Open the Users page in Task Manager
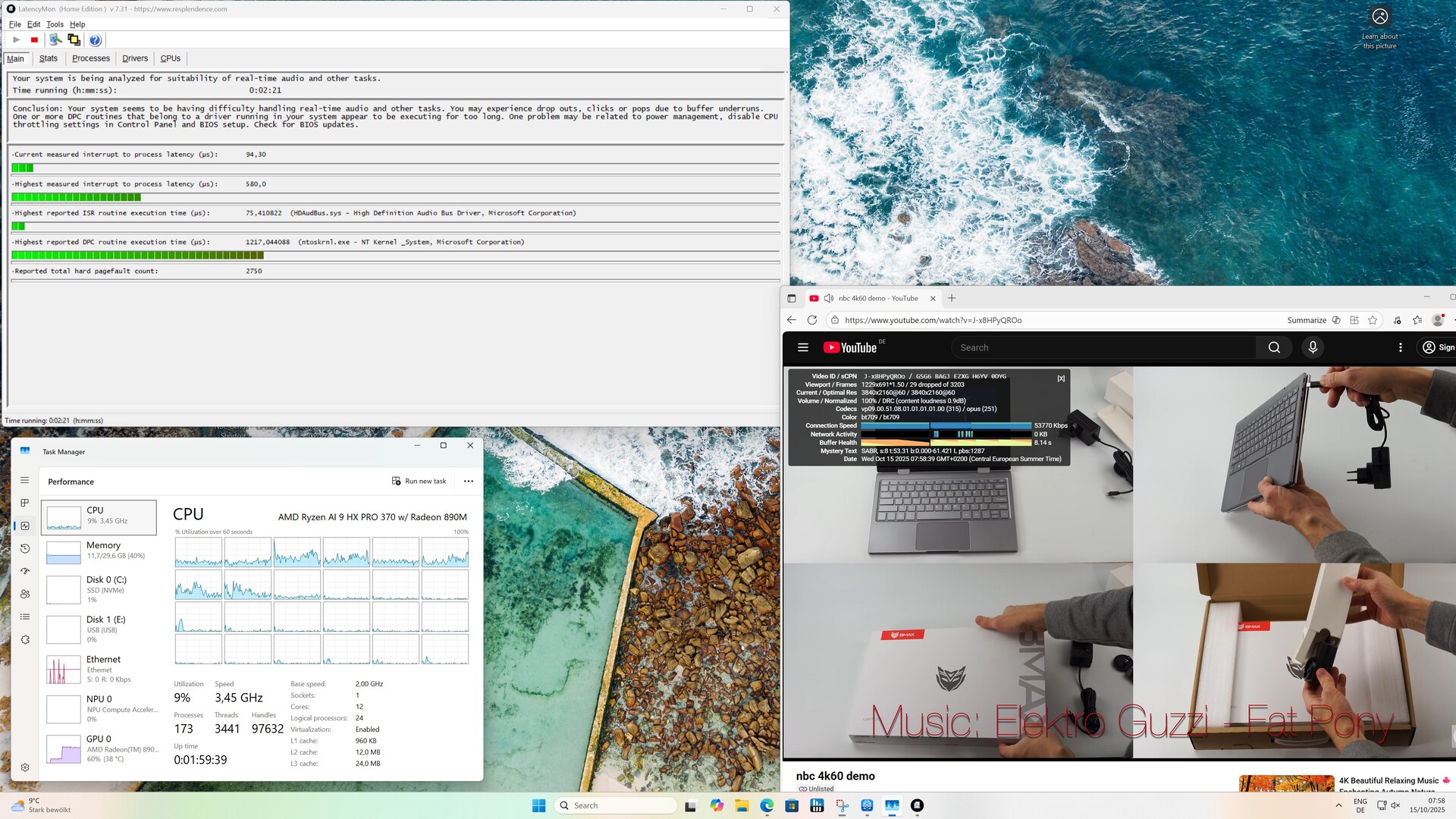 point(25,594)
